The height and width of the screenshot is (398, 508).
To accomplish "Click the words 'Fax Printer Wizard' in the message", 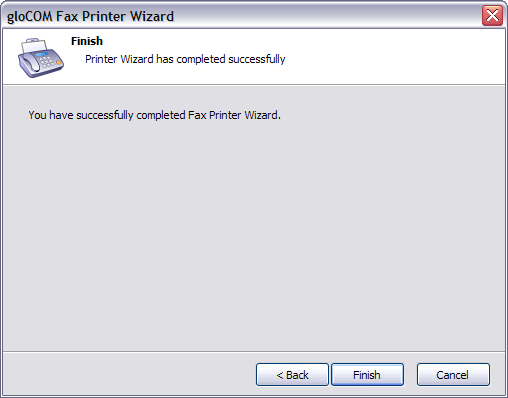I will 234,115.
